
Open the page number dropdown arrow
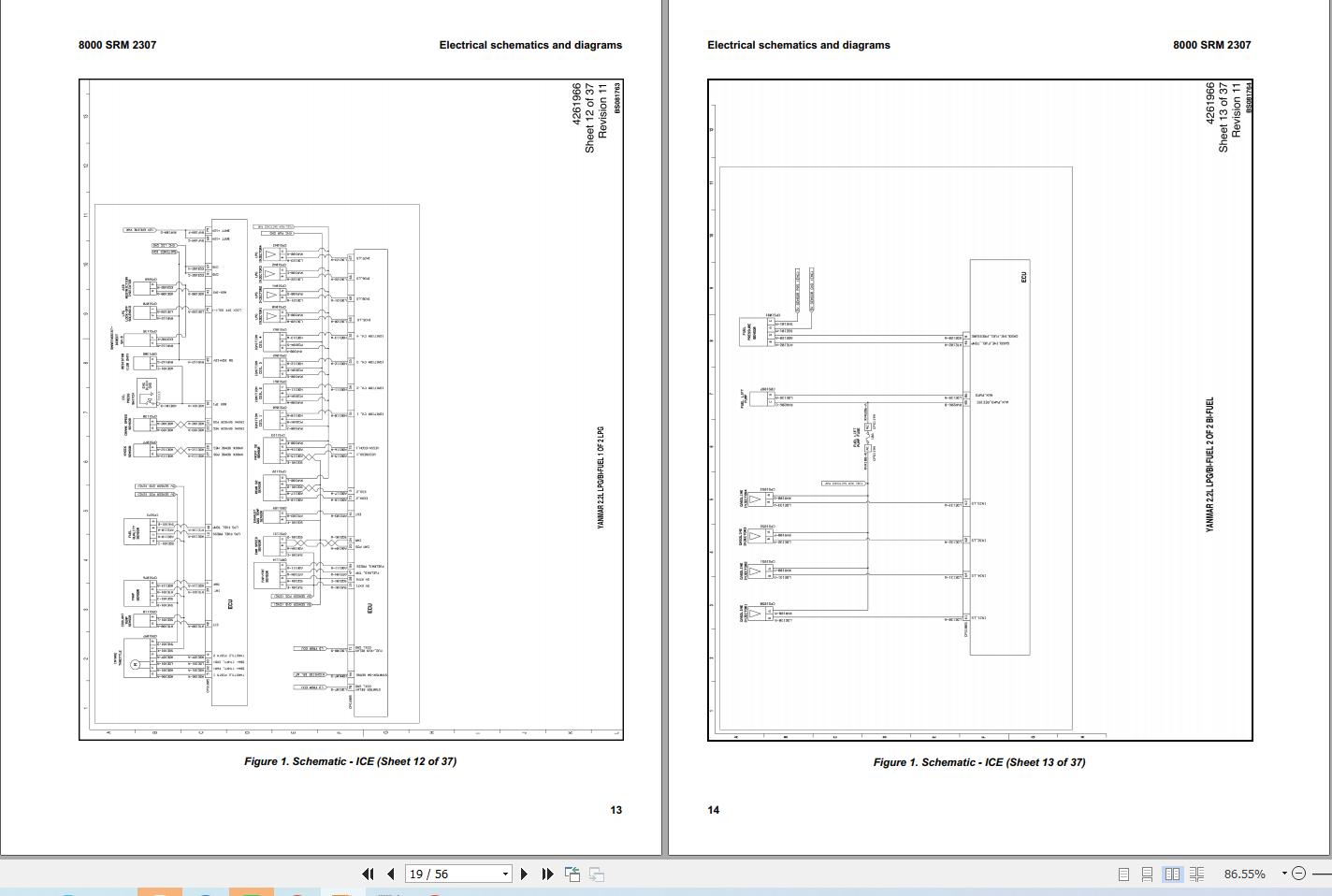point(505,874)
